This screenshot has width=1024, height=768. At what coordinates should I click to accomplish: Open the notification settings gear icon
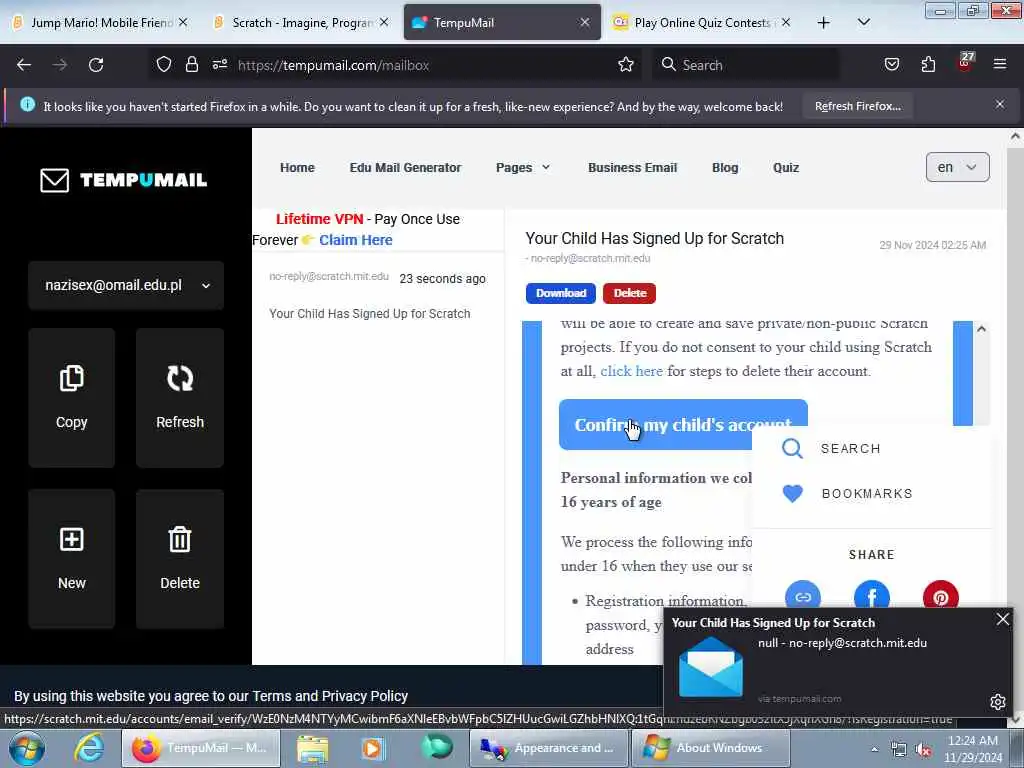997,702
